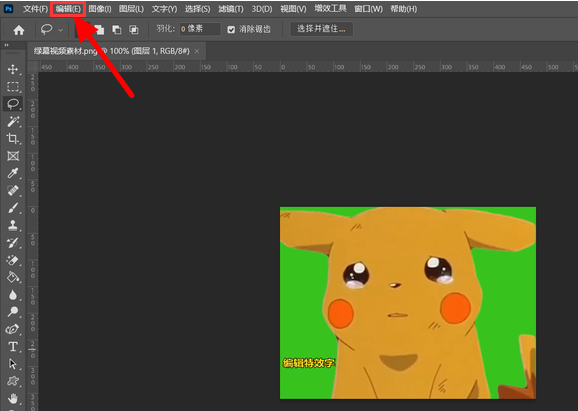This screenshot has height=411, width=578.
Task: Click the 编辑特效字 text on the image
Action: 309,363
